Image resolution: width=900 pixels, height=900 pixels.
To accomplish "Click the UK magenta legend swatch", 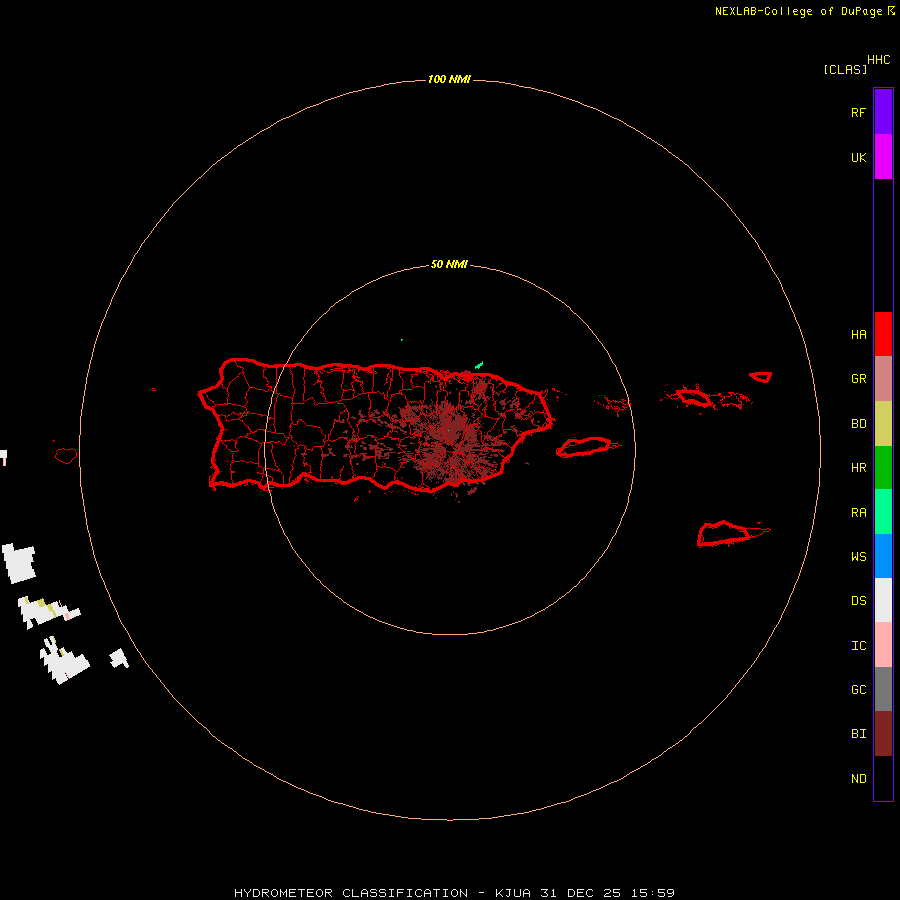I will click(883, 157).
